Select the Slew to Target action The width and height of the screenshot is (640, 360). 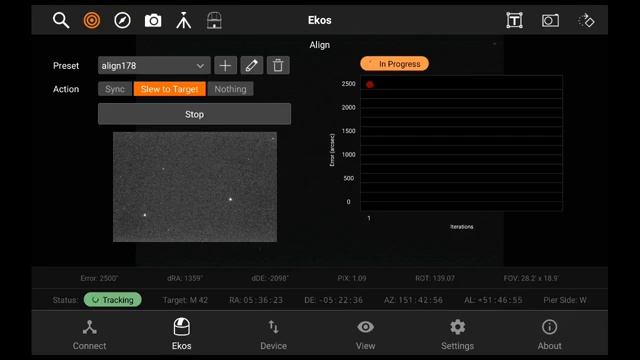coord(169,89)
